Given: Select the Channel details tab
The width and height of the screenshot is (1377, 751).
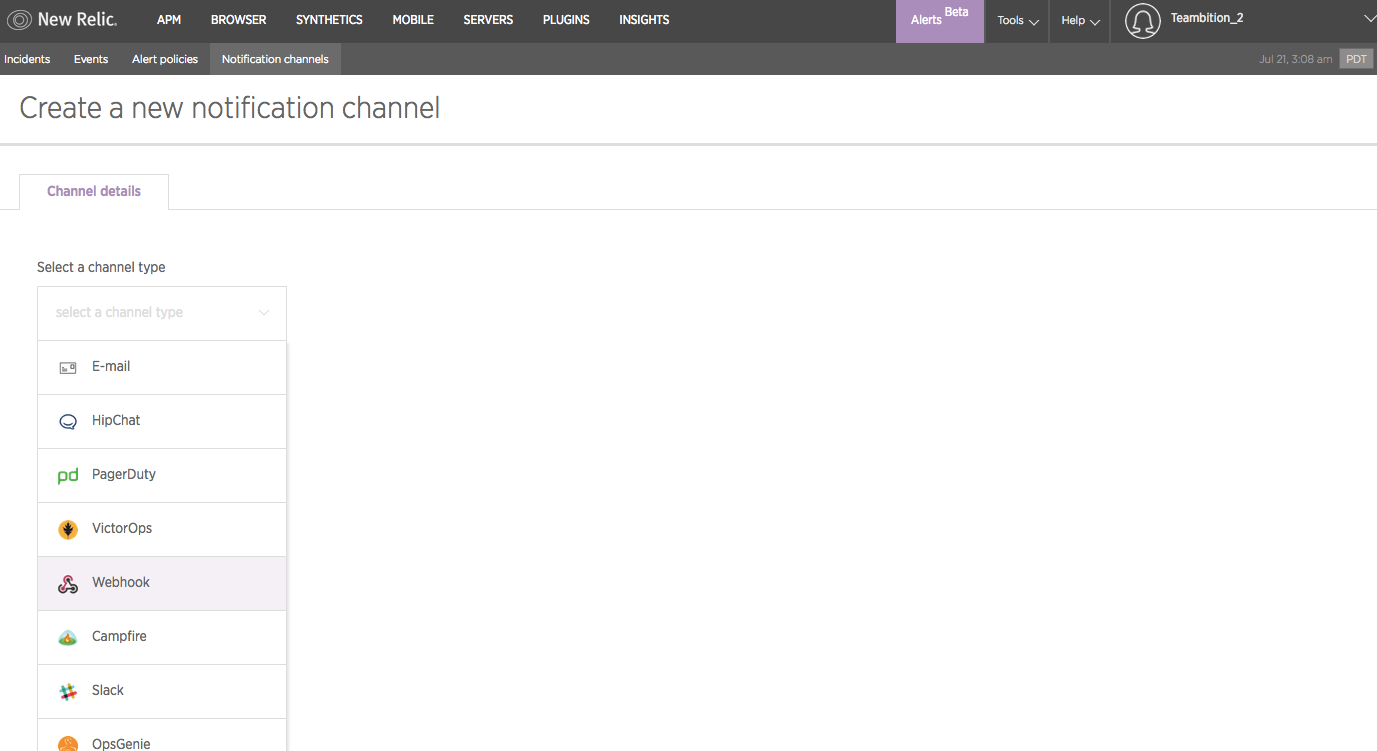Looking at the screenshot, I should coord(94,191).
